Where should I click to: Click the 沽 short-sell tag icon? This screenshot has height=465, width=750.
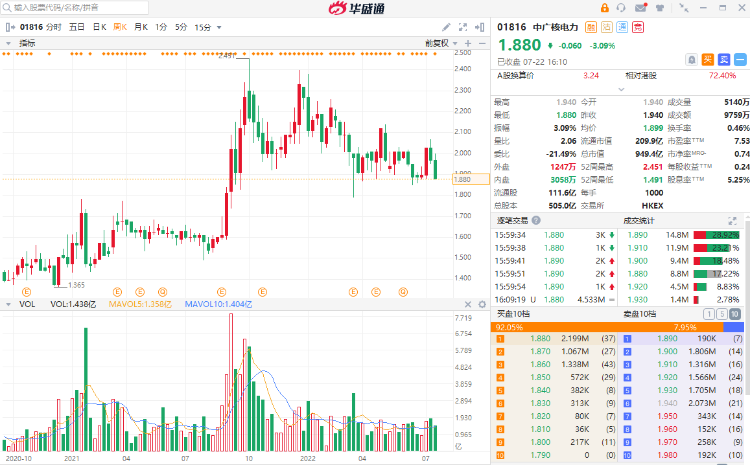607,27
